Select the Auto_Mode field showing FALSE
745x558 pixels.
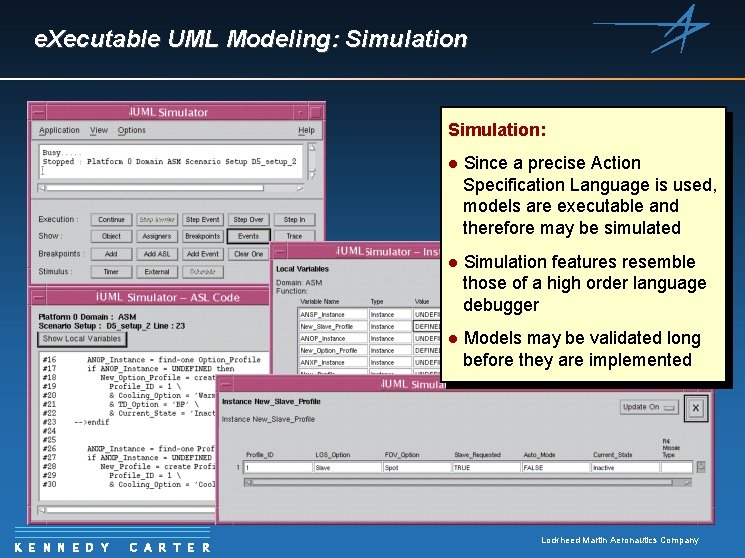click(555, 468)
